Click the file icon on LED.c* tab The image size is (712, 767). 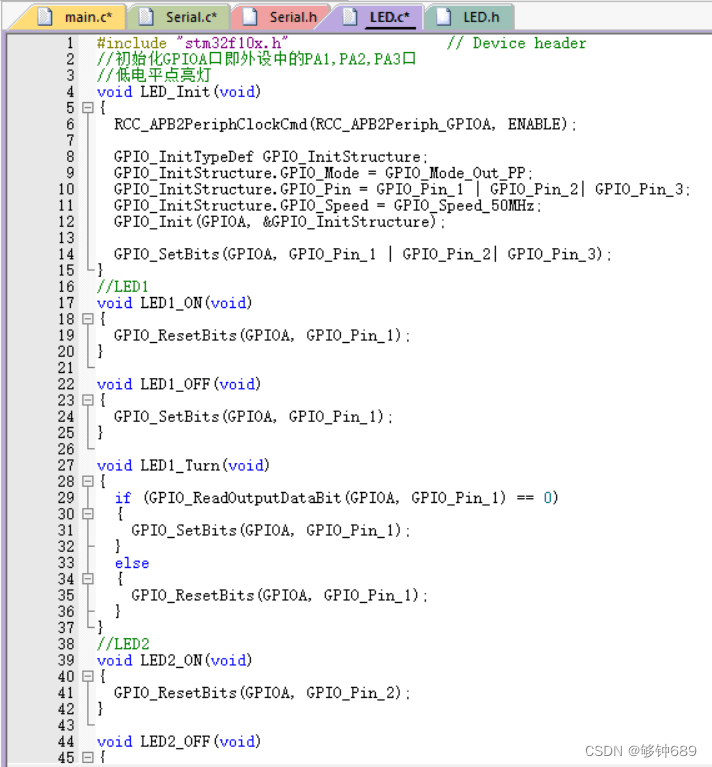[350, 17]
